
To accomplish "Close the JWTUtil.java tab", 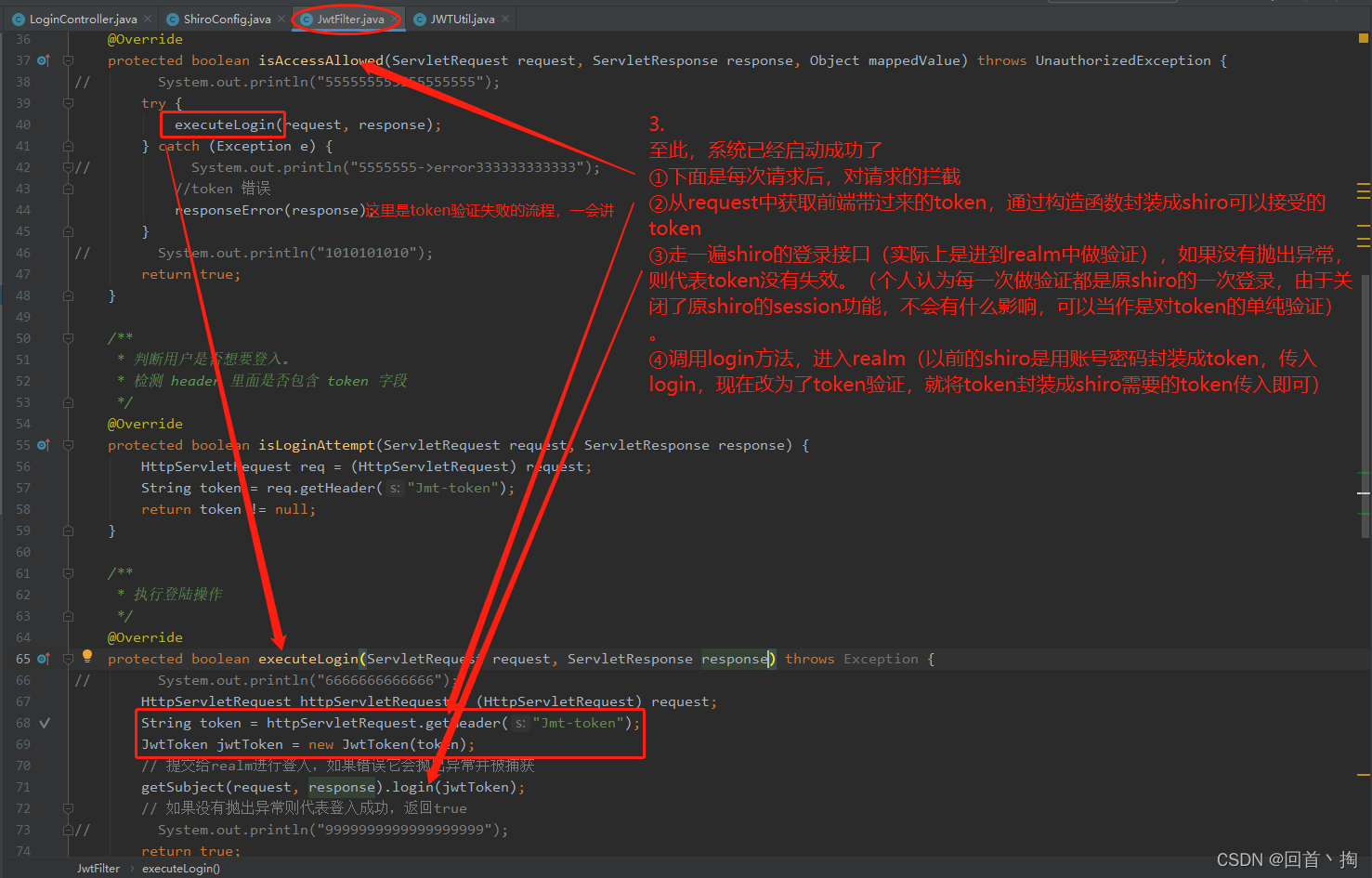I will coord(505,19).
